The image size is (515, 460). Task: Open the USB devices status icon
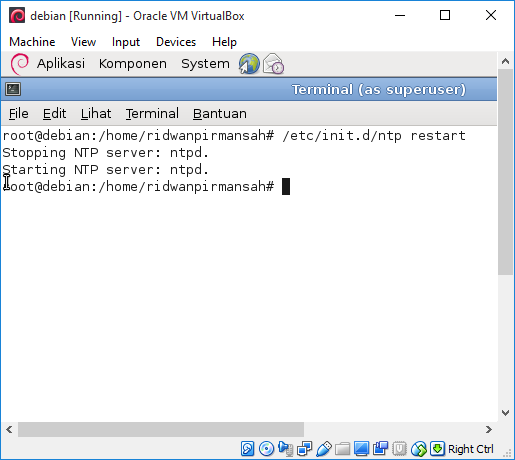coord(323,449)
